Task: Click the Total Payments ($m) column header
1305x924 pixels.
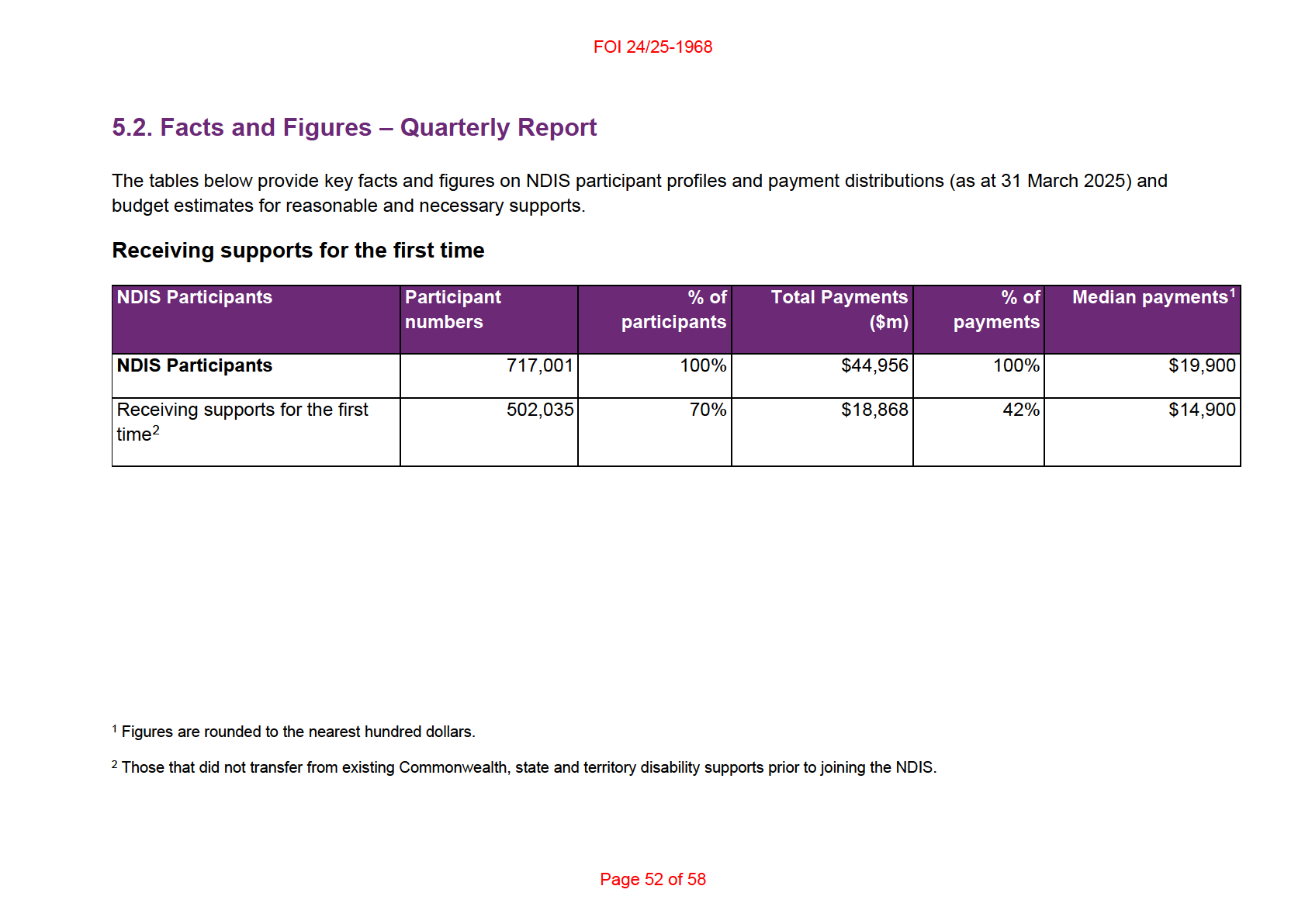Action: click(822, 320)
